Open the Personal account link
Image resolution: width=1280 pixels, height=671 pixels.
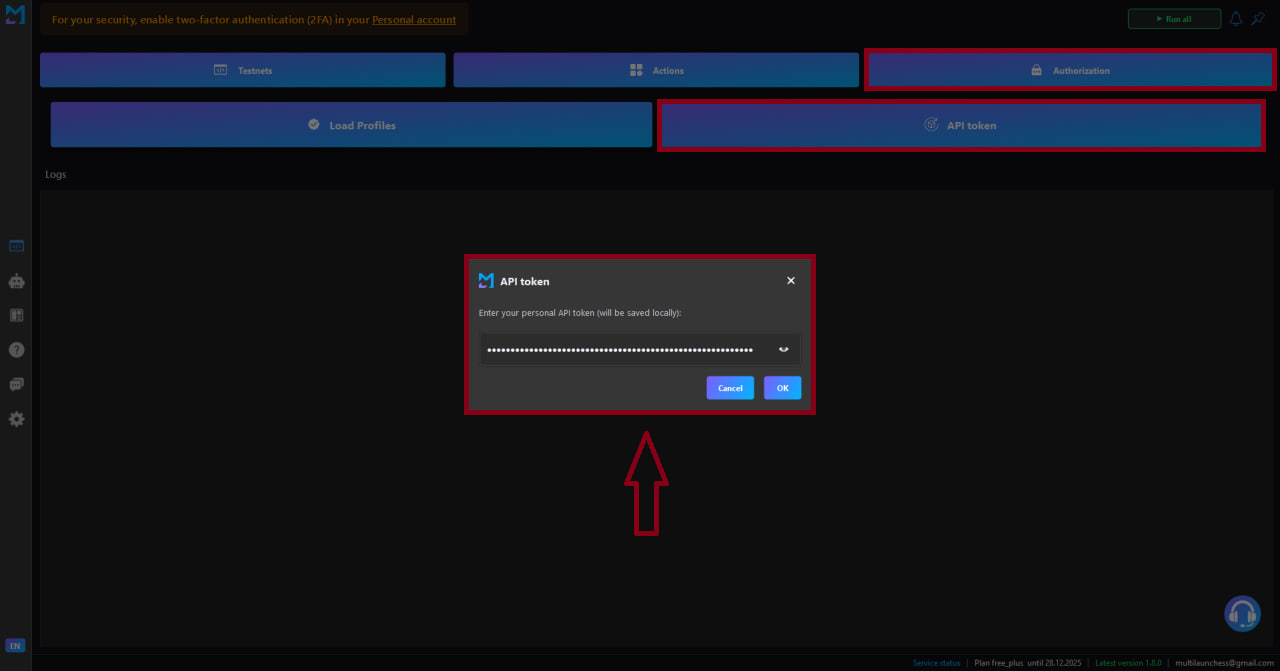[414, 19]
